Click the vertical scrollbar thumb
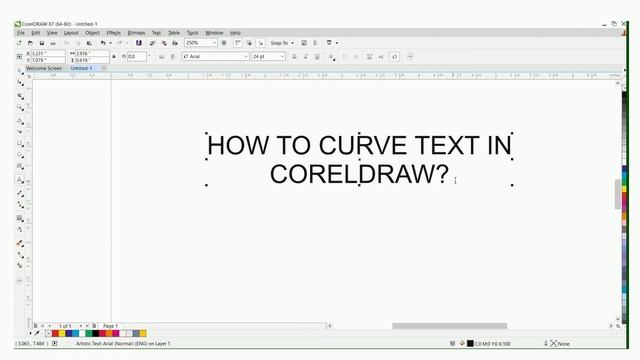 pos(618,194)
